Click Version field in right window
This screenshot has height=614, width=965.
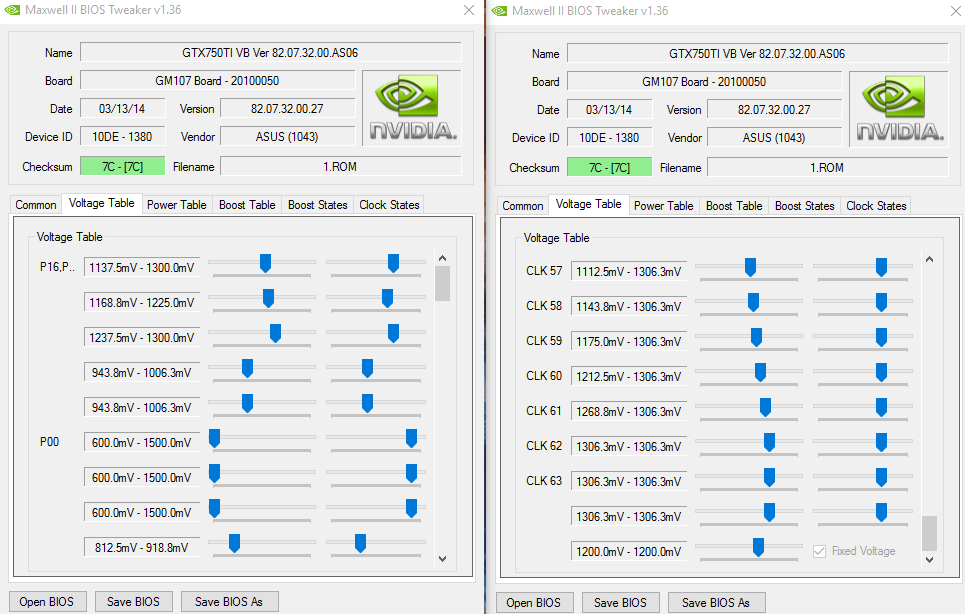point(774,110)
